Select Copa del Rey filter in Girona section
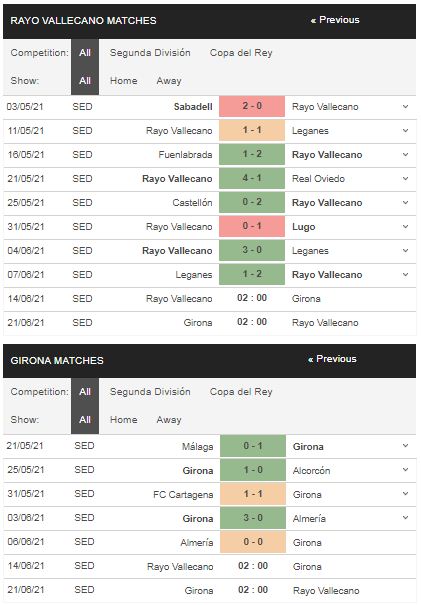Screen dimensions: 421x605 241,392
